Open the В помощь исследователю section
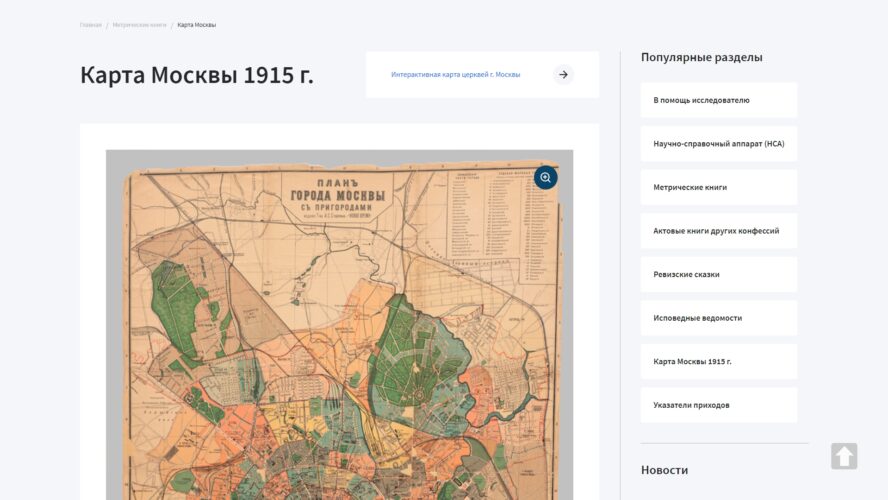 tap(719, 100)
